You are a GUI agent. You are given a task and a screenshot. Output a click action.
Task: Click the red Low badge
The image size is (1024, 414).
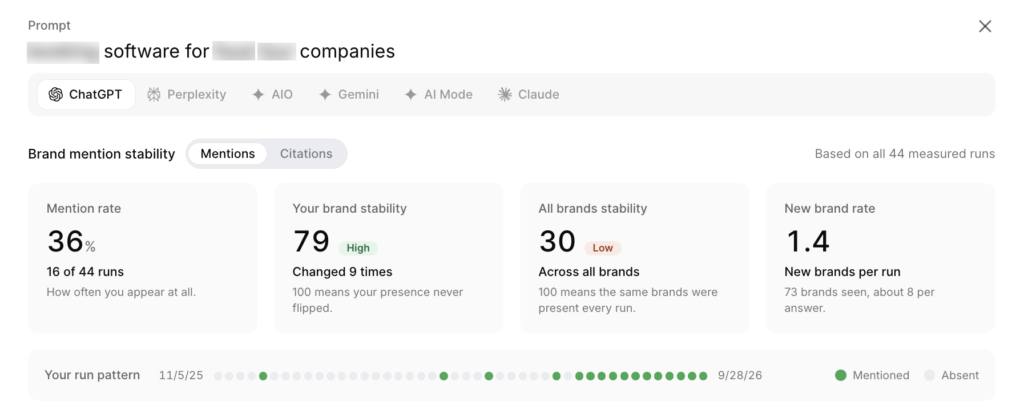coord(603,248)
